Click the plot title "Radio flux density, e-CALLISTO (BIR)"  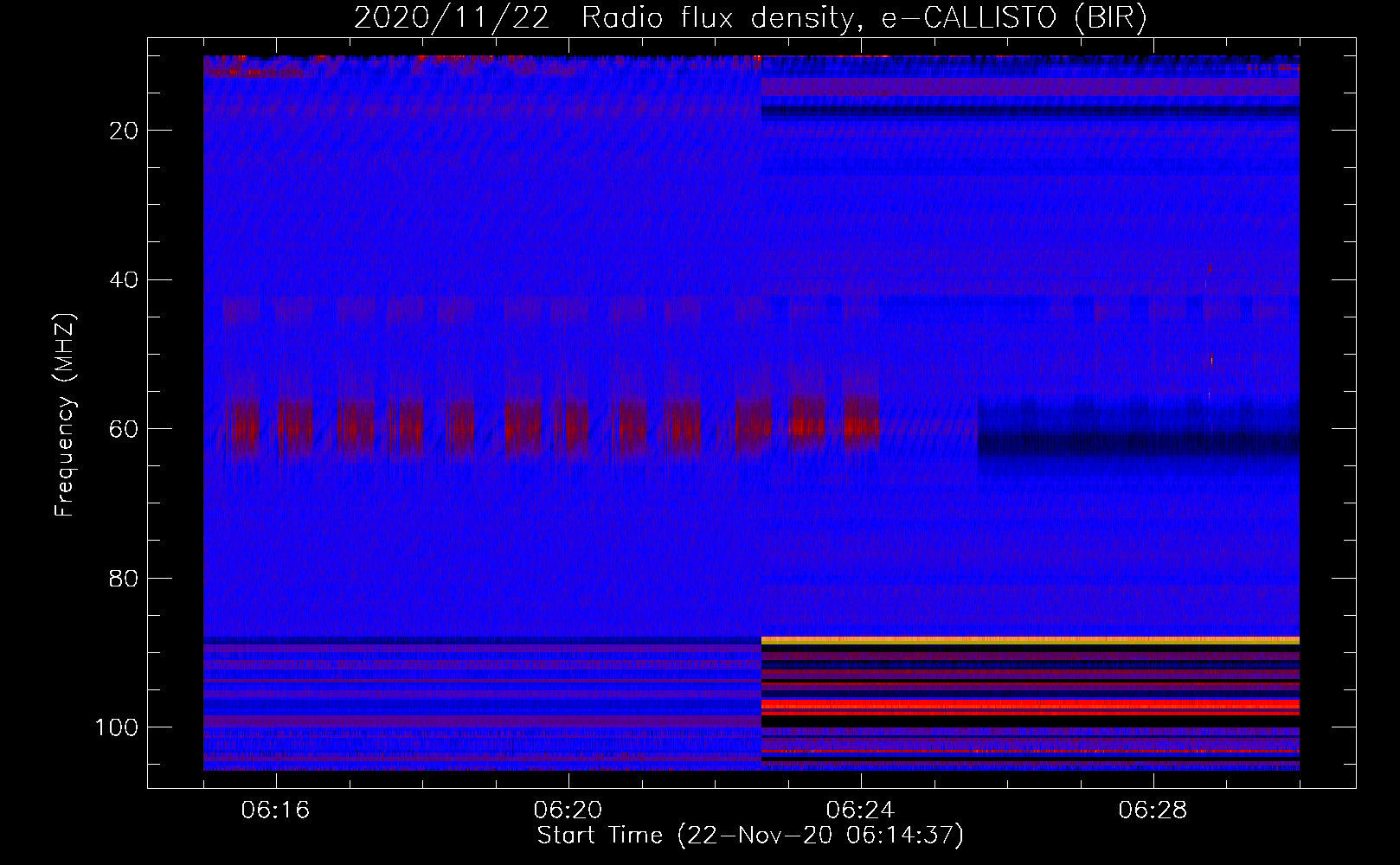coord(864,17)
